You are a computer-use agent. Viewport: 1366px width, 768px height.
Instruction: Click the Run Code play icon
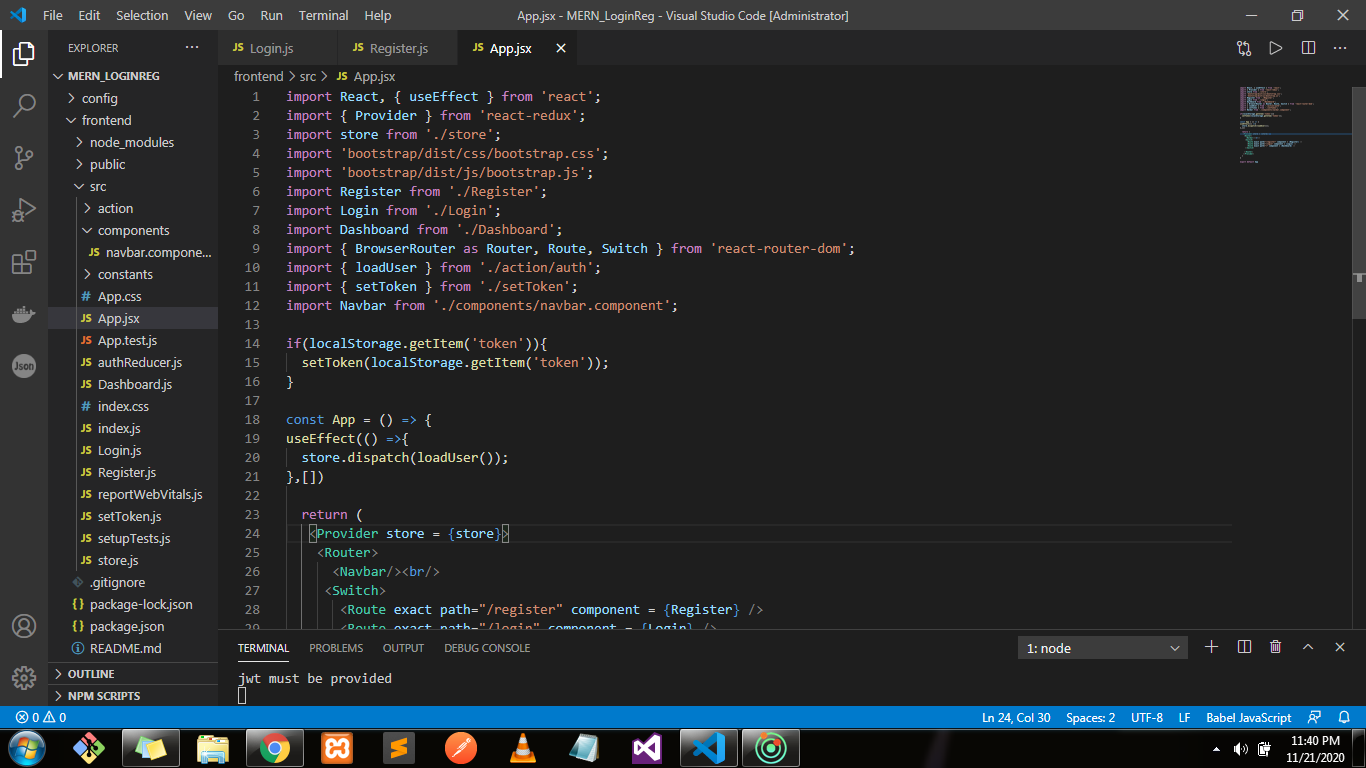(1276, 48)
